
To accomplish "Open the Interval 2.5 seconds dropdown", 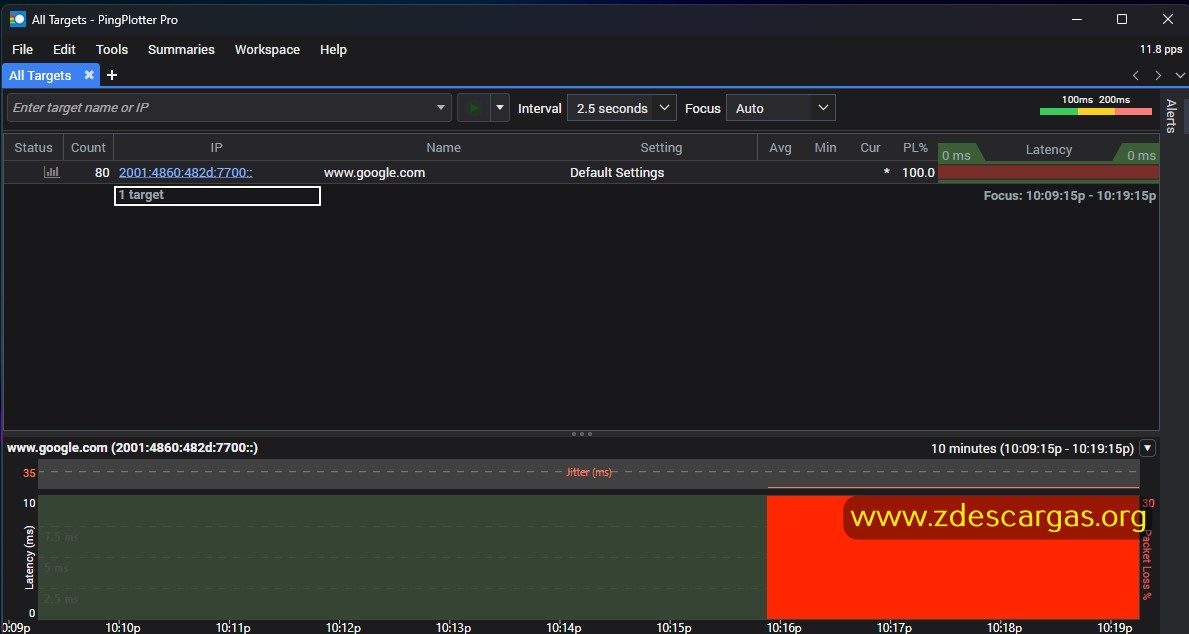I will click(x=621, y=108).
